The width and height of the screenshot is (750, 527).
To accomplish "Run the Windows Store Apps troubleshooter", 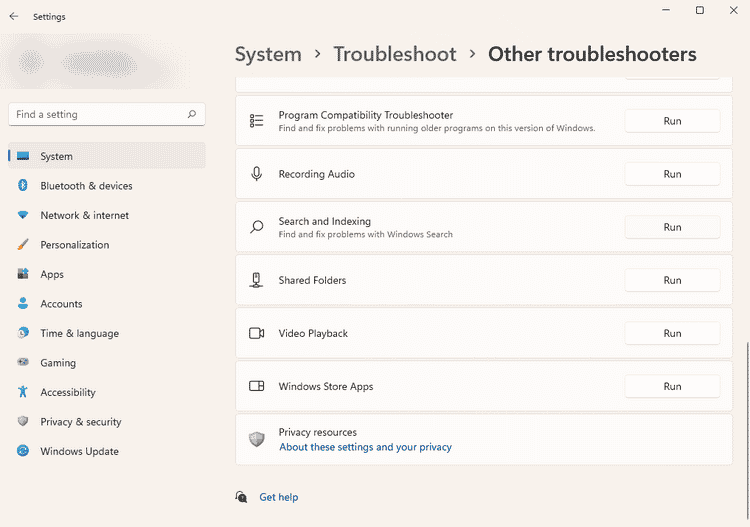I will (672, 386).
